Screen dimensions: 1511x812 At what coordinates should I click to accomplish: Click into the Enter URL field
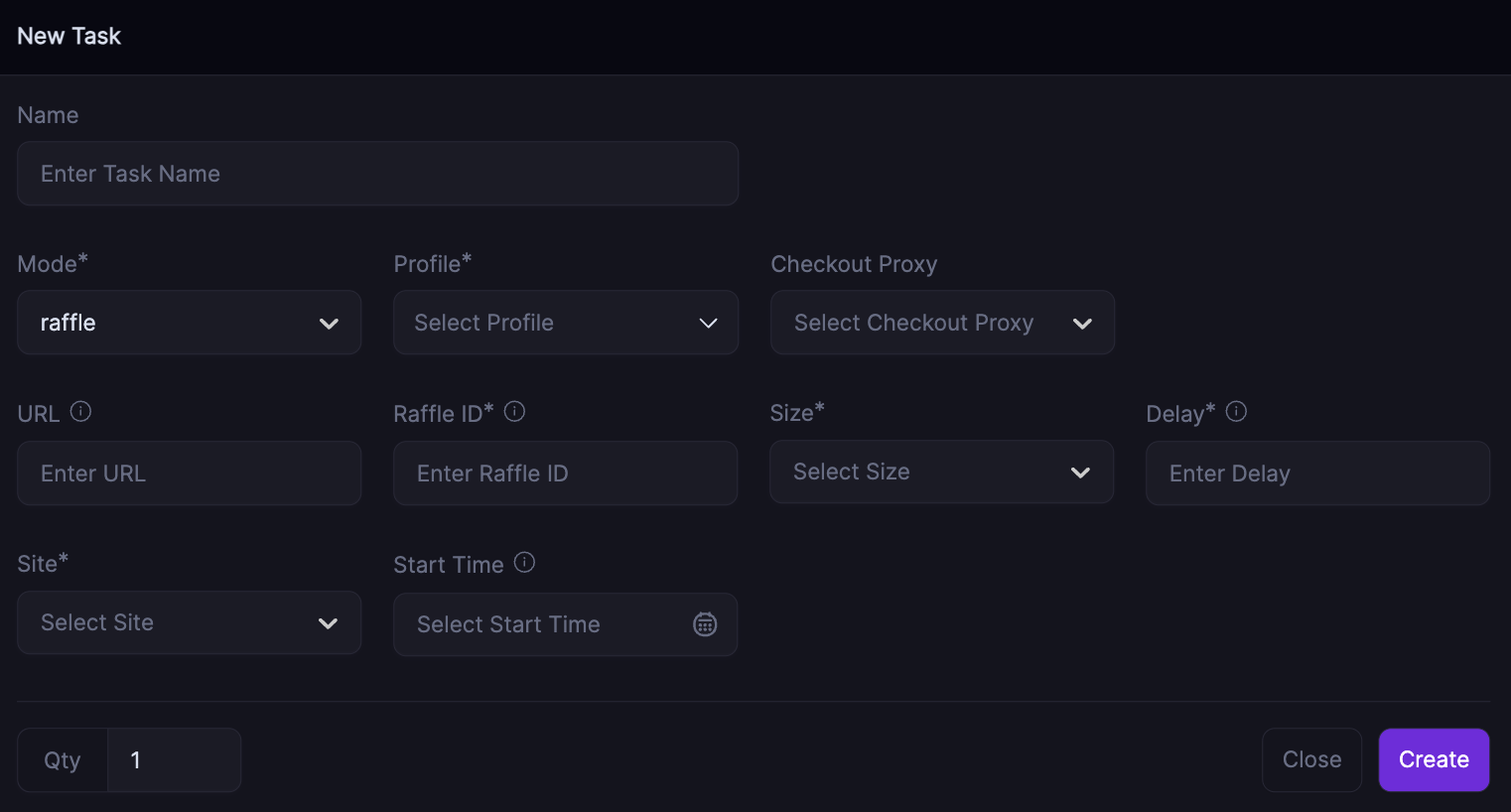189,474
